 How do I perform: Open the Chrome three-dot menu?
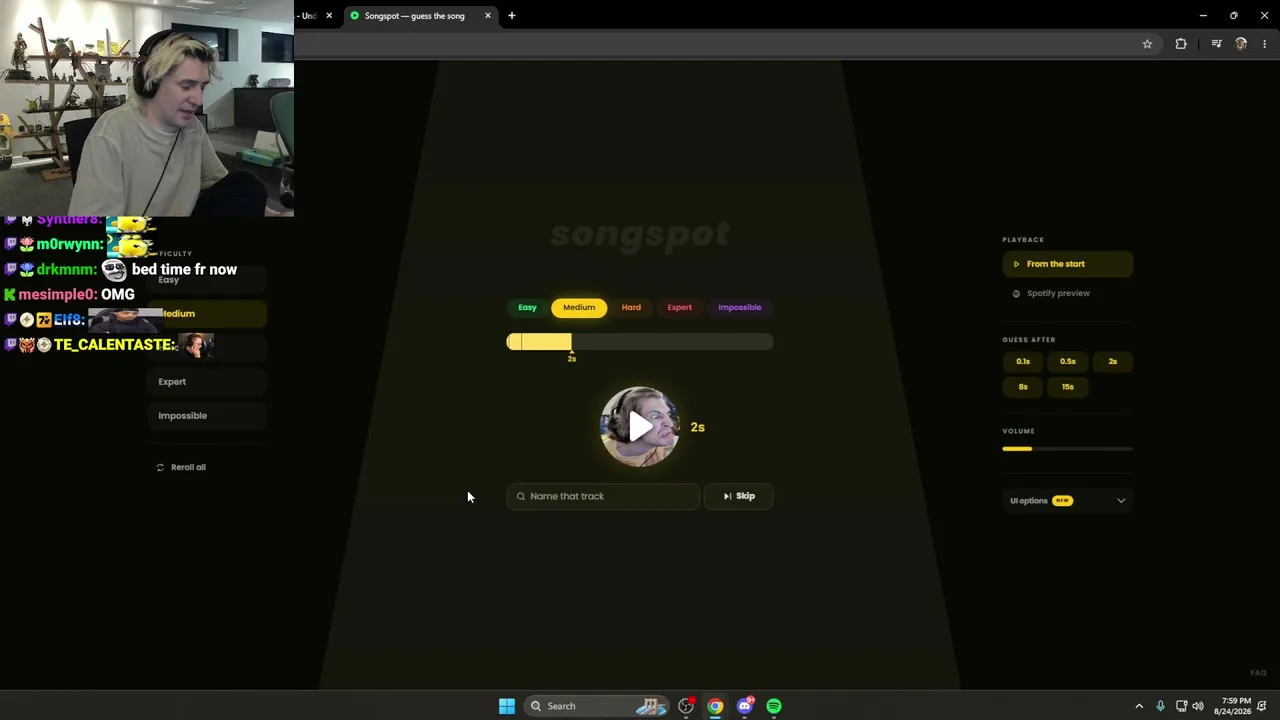pyautogui.click(x=1265, y=44)
